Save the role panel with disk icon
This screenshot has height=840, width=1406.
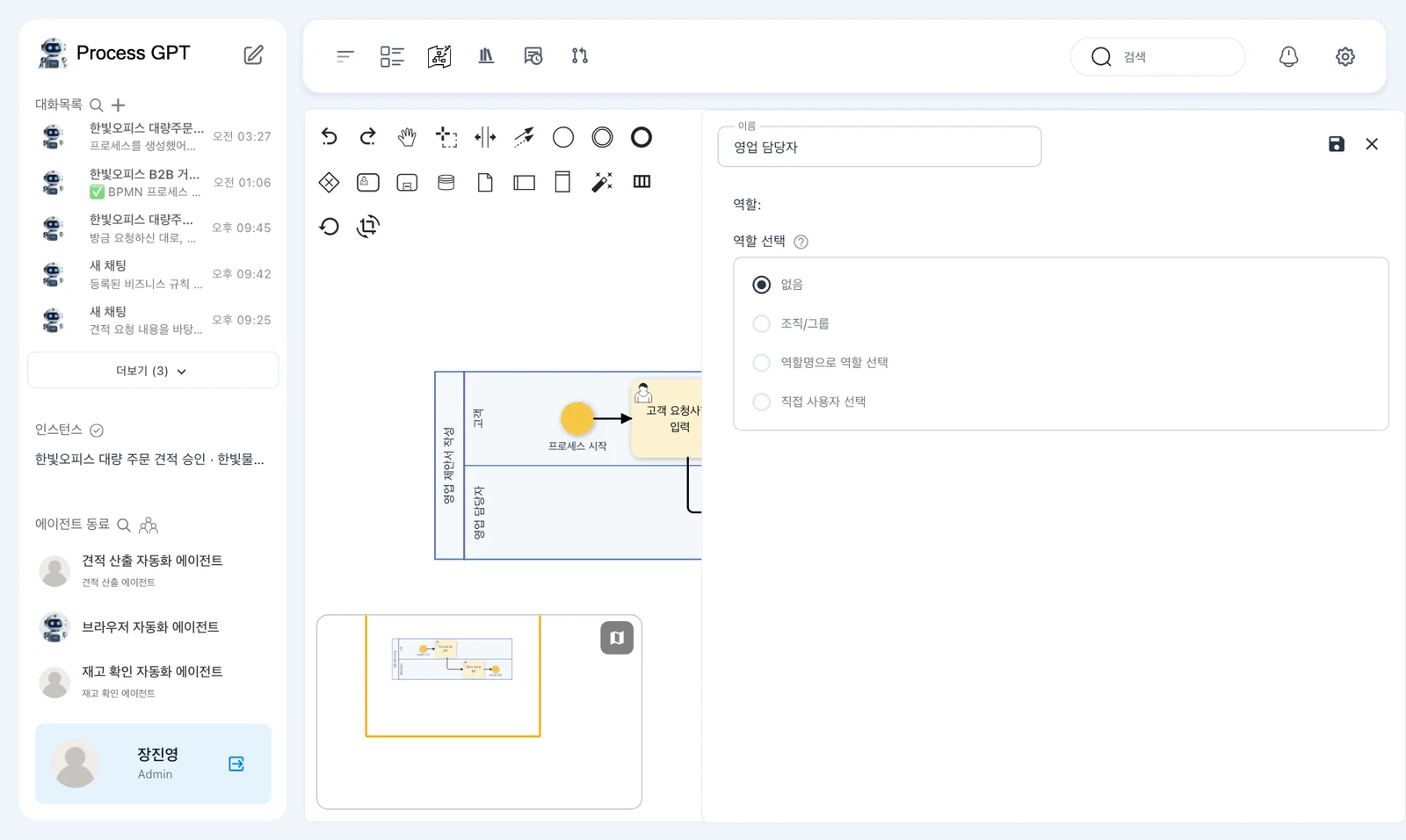pyautogui.click(x=1337, y=144)
